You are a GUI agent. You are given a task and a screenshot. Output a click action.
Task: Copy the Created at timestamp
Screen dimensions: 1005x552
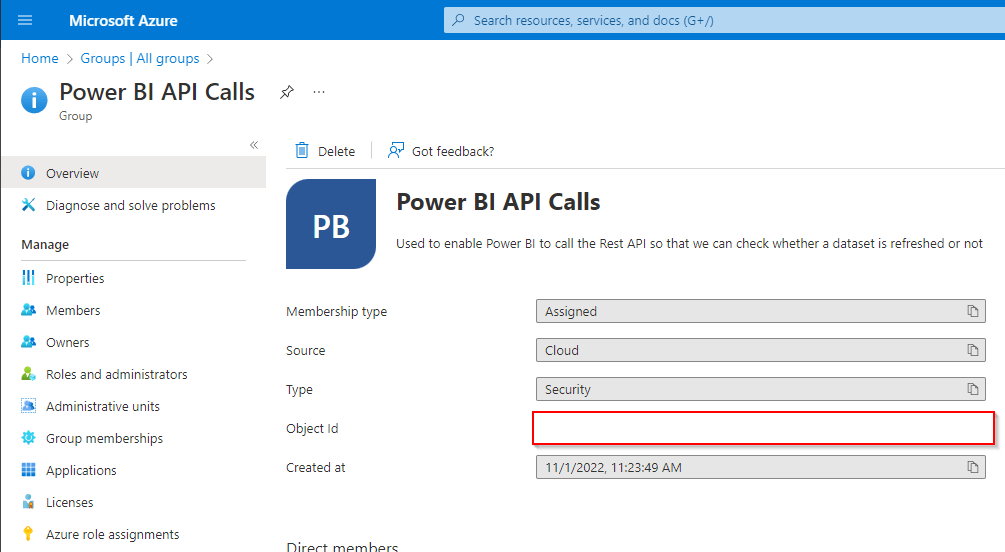[x=972, y=467]
